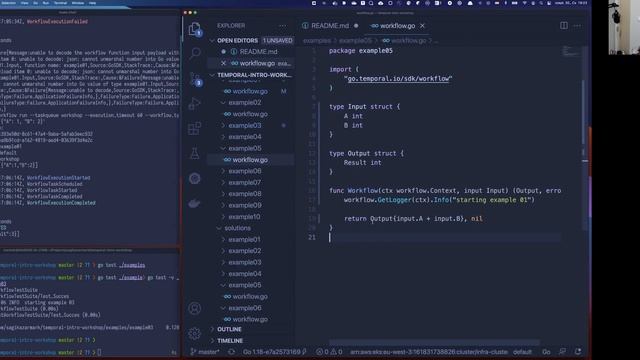This screenshot has height=360, width=640.
Task: Click the editor minimap
Action: [570, 51]
